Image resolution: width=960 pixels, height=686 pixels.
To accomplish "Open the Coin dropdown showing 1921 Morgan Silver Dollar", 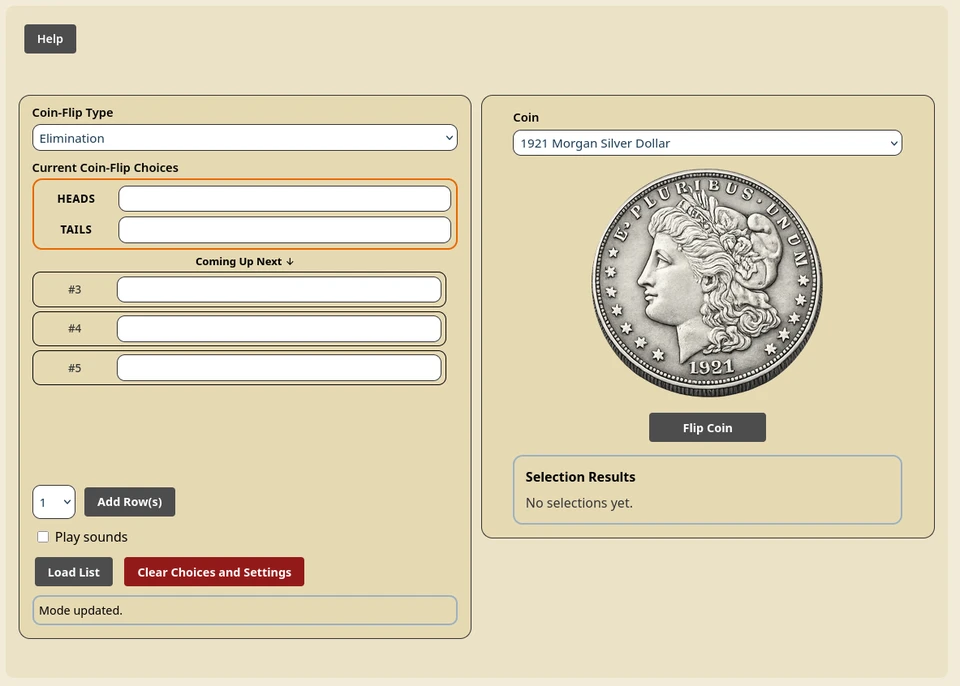I will (x=707, y=143).
